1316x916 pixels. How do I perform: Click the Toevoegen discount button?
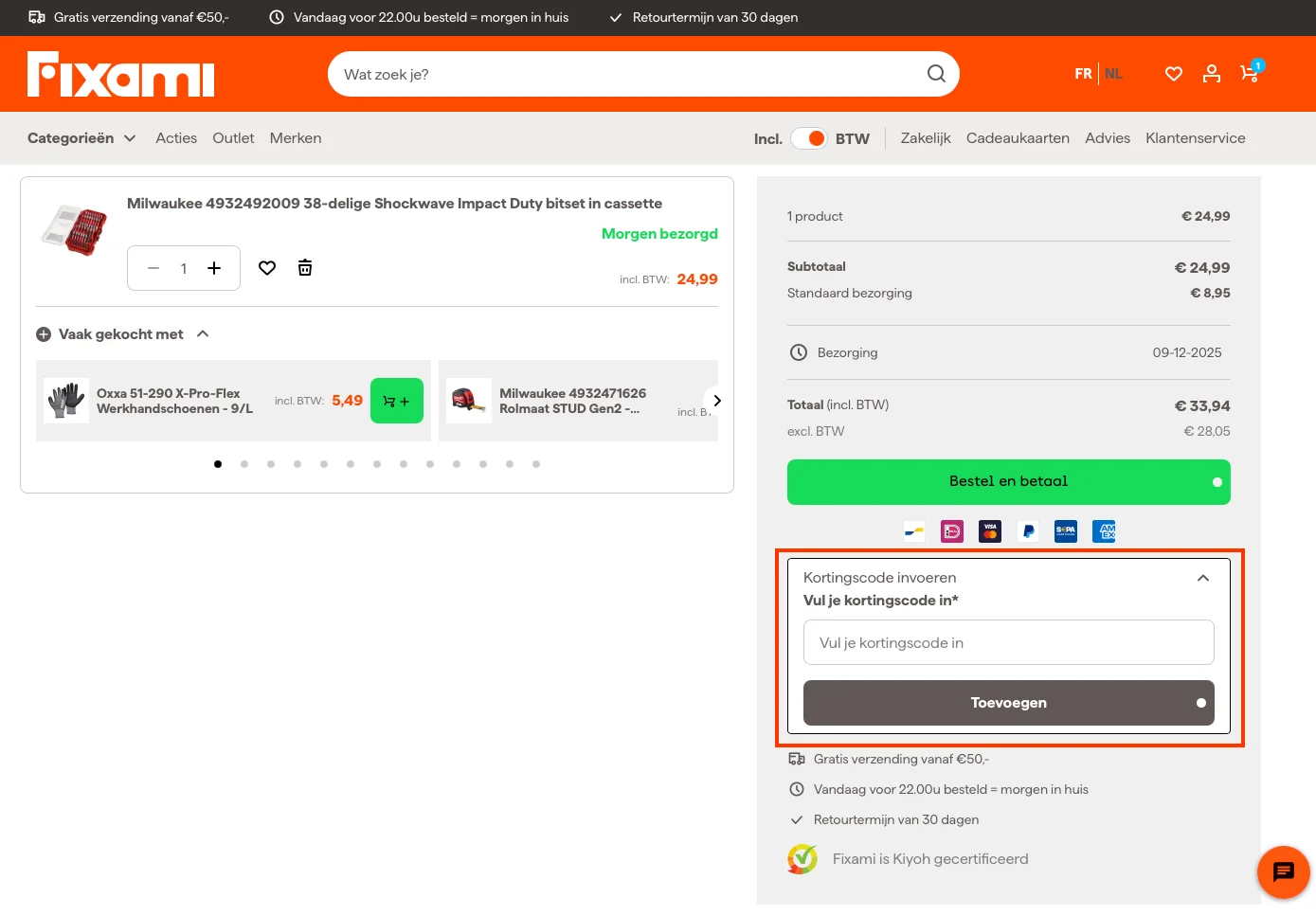(1008, 703)
